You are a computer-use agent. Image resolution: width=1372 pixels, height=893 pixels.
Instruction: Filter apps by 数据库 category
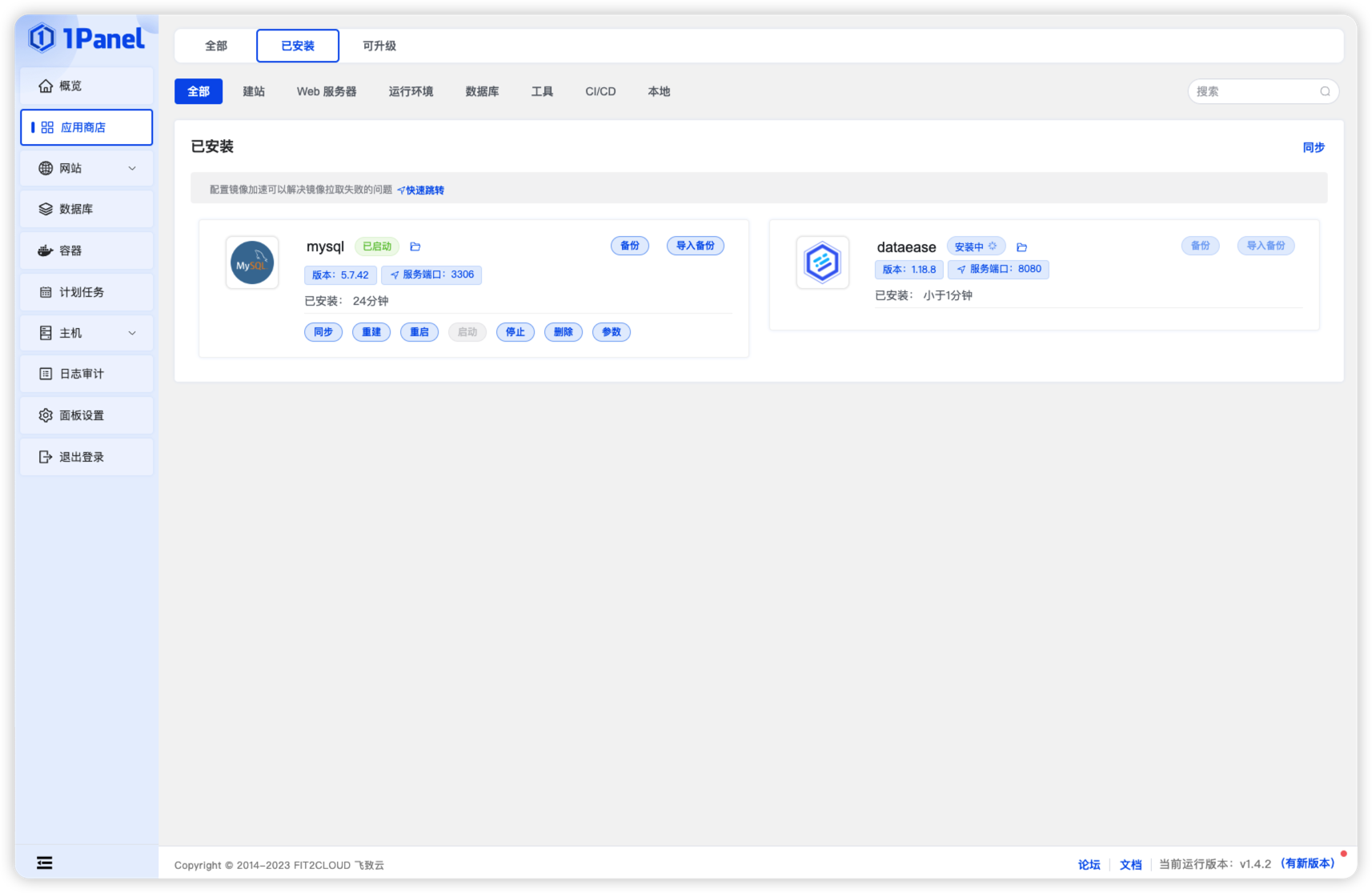[482, 91]
